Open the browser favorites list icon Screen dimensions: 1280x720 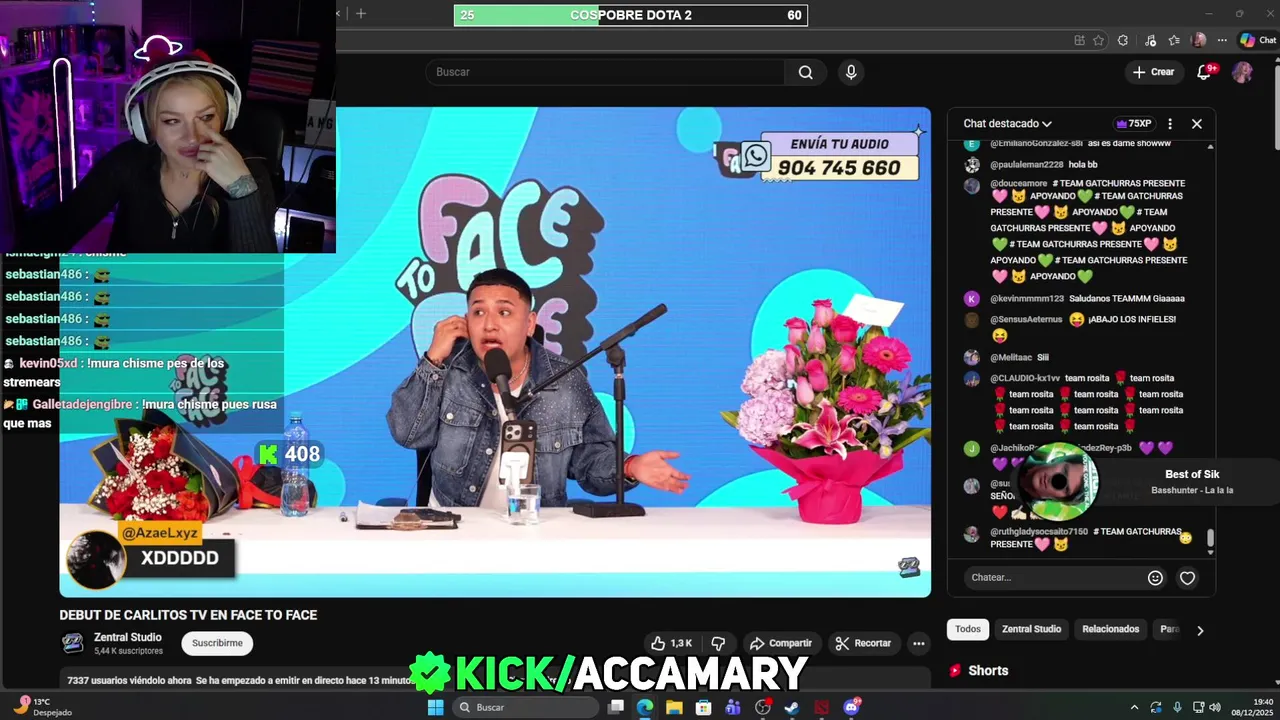tap(1174, 40)
